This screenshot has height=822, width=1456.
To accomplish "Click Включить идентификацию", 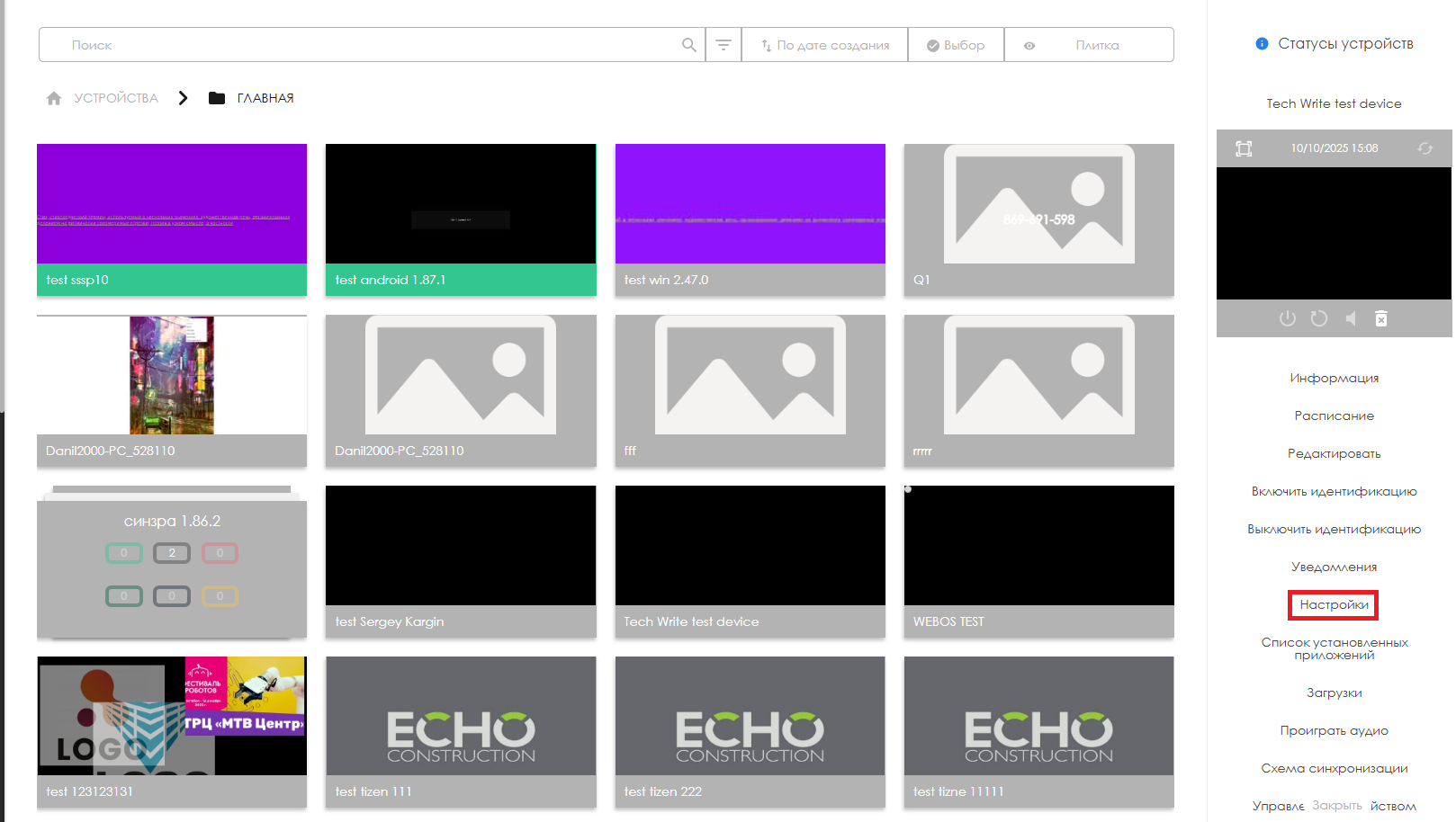I will click(1334, 491).
